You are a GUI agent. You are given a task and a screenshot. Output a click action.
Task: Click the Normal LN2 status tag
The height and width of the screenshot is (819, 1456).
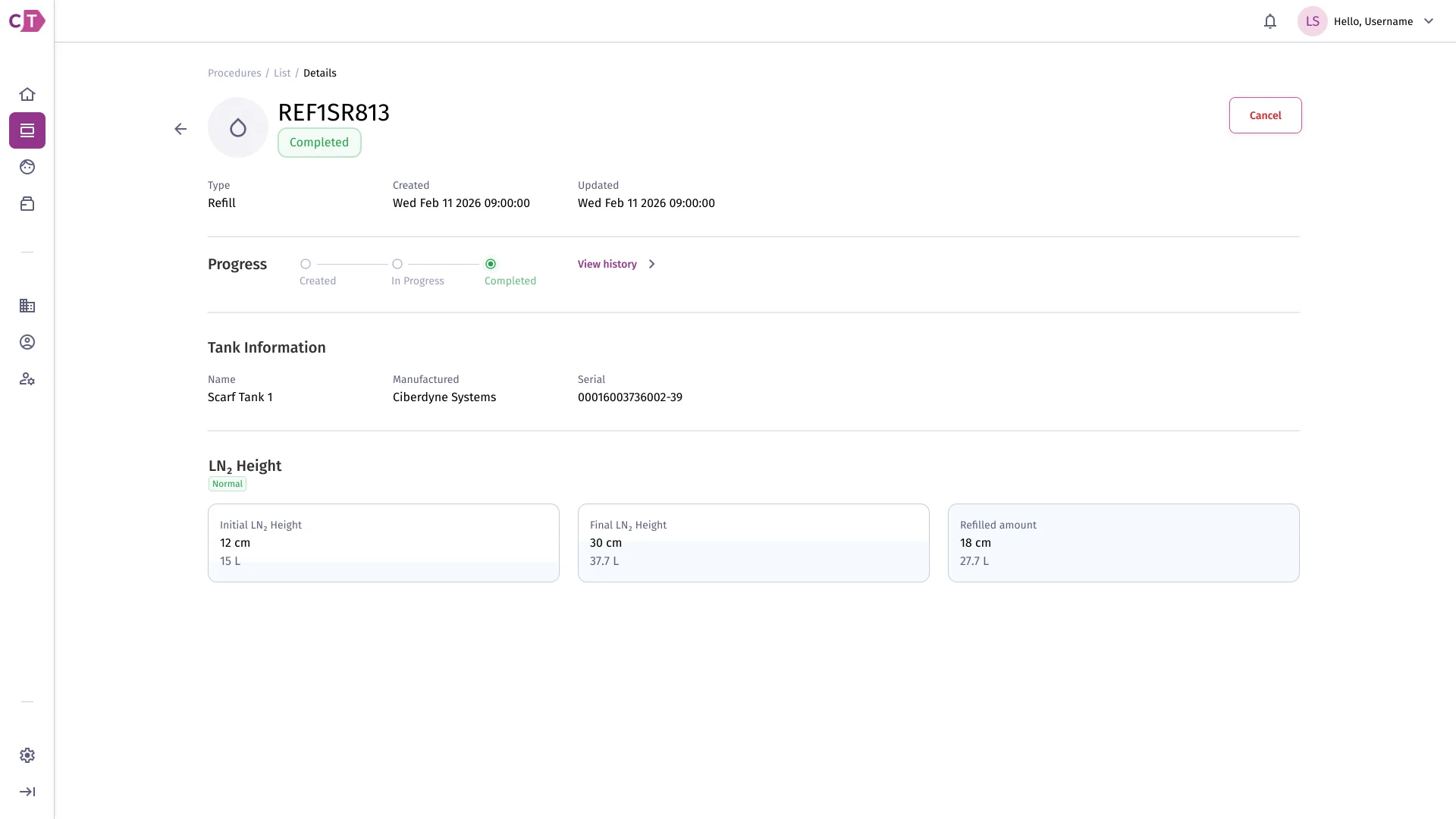[x=227, y=484]
